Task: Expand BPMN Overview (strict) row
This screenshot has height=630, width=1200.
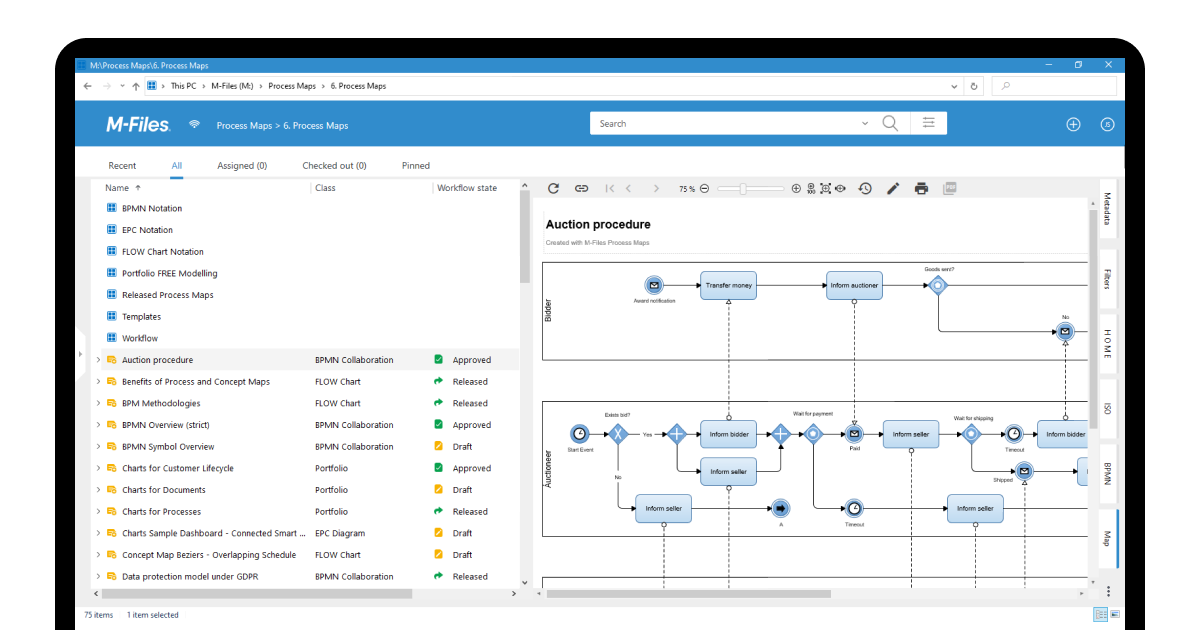Action: coord(98,425)
